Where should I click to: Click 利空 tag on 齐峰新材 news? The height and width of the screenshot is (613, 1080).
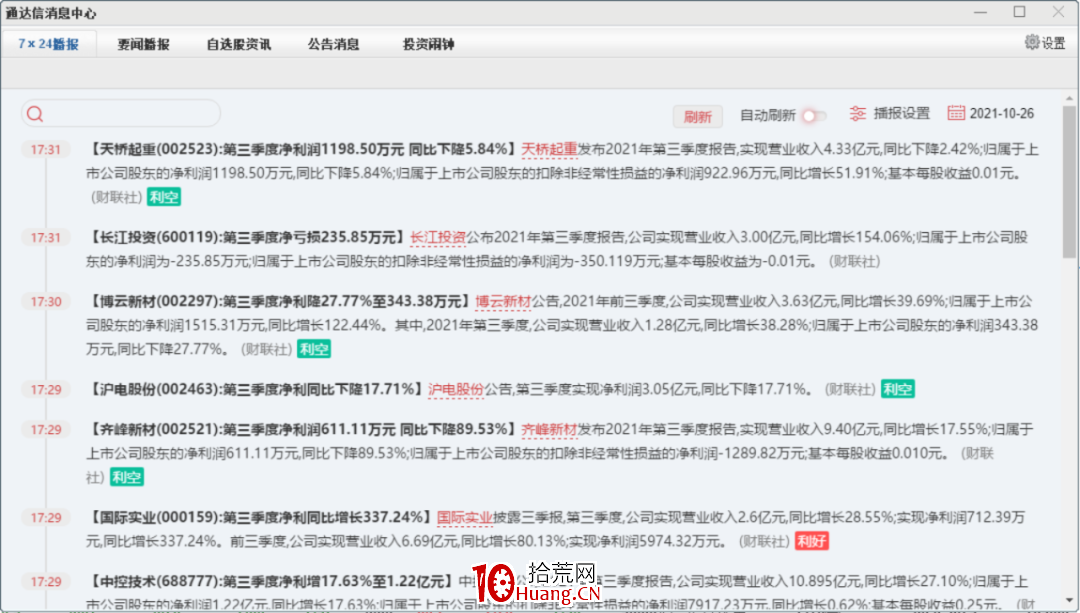click(x=127, y=477)
